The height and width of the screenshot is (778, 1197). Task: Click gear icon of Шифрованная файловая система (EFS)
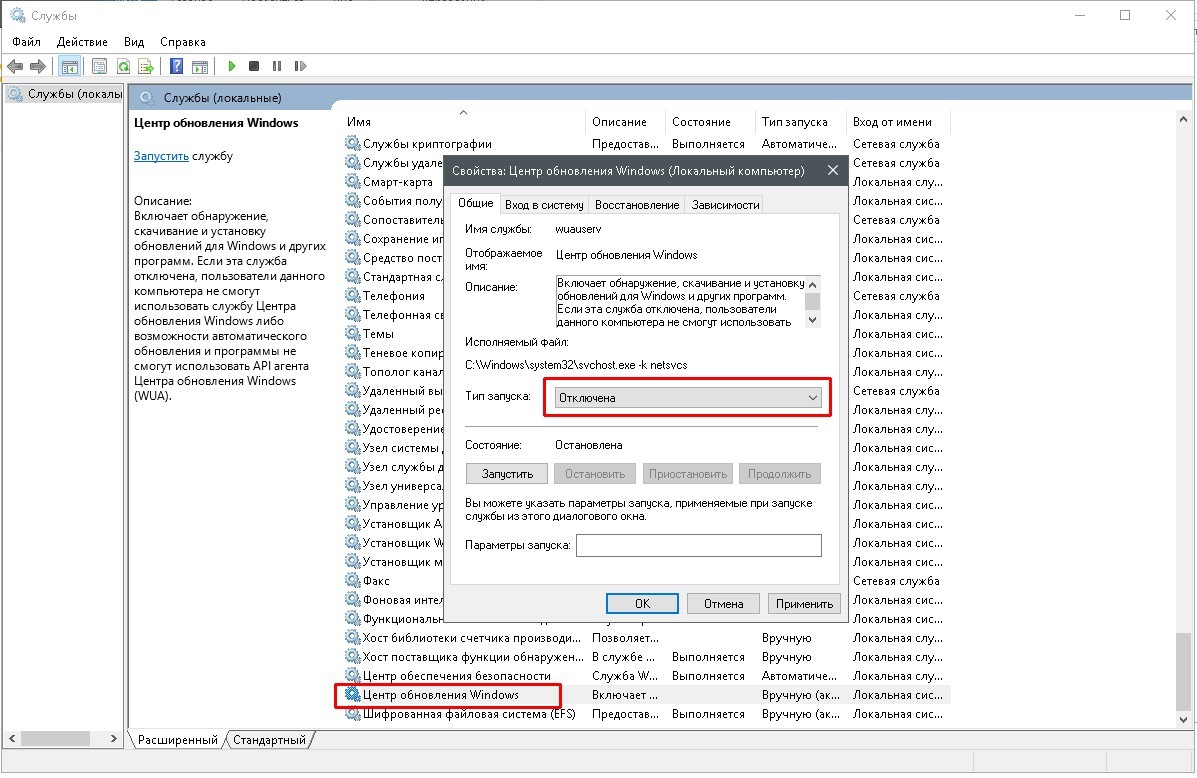pyautogui.click(x=352, y=713)
